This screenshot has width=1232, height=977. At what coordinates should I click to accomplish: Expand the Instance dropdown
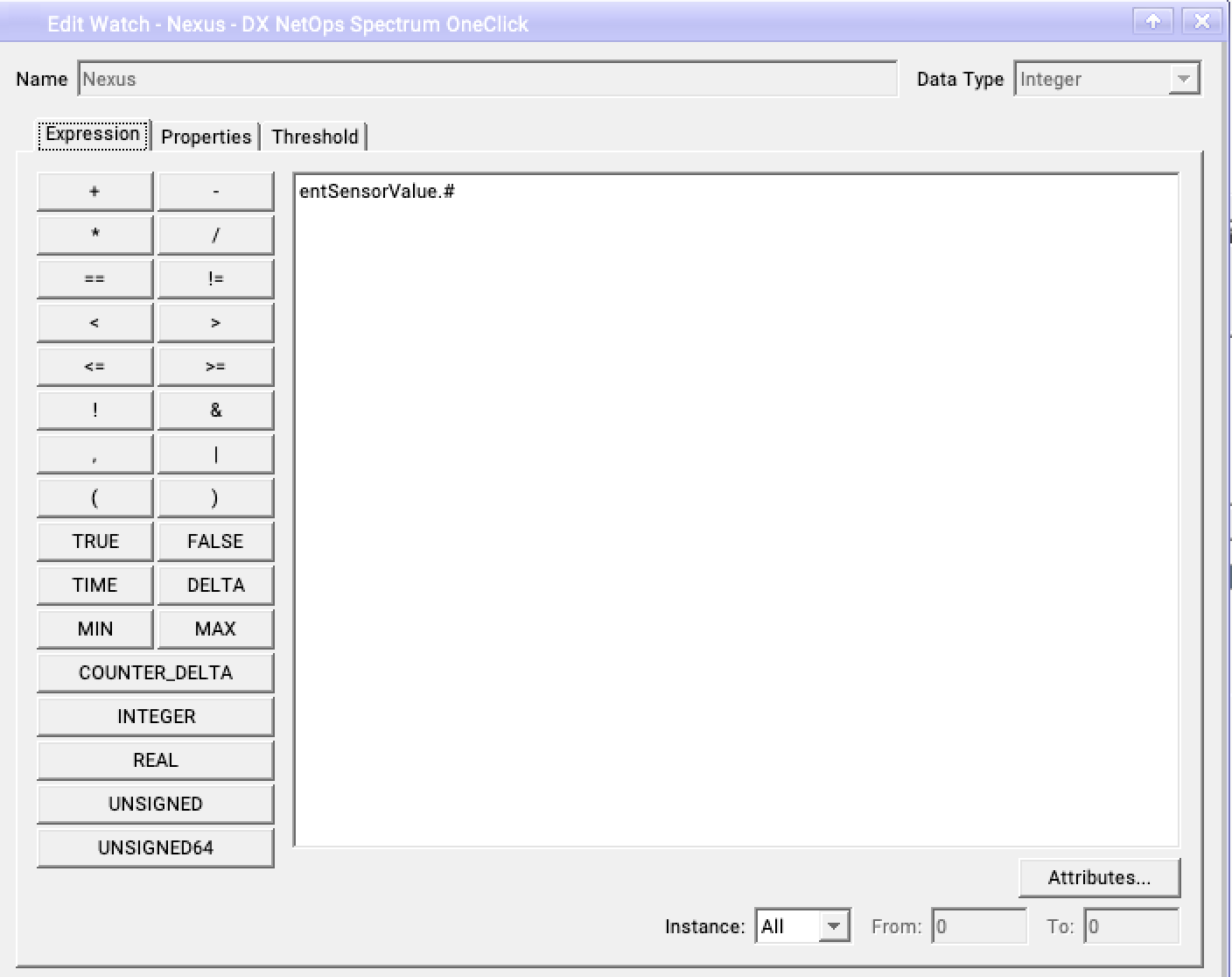point(802,926)
